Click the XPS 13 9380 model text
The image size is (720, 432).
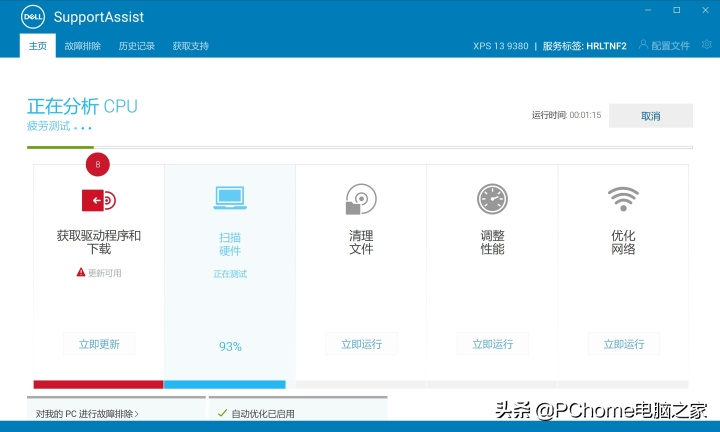click(x=501, y=46)
